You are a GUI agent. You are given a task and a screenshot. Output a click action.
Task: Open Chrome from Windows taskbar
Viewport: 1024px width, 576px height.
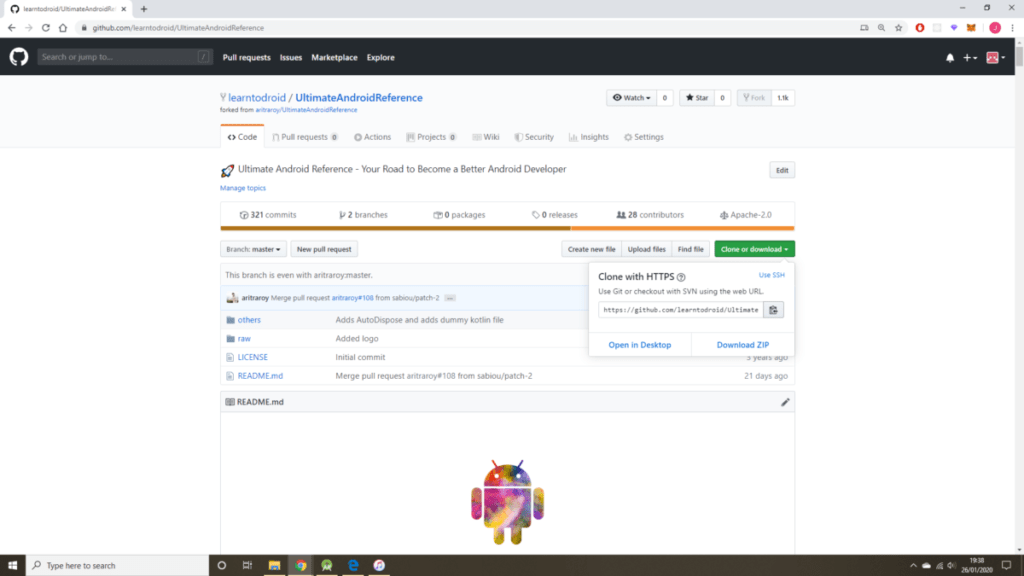(x=300, y=565)
